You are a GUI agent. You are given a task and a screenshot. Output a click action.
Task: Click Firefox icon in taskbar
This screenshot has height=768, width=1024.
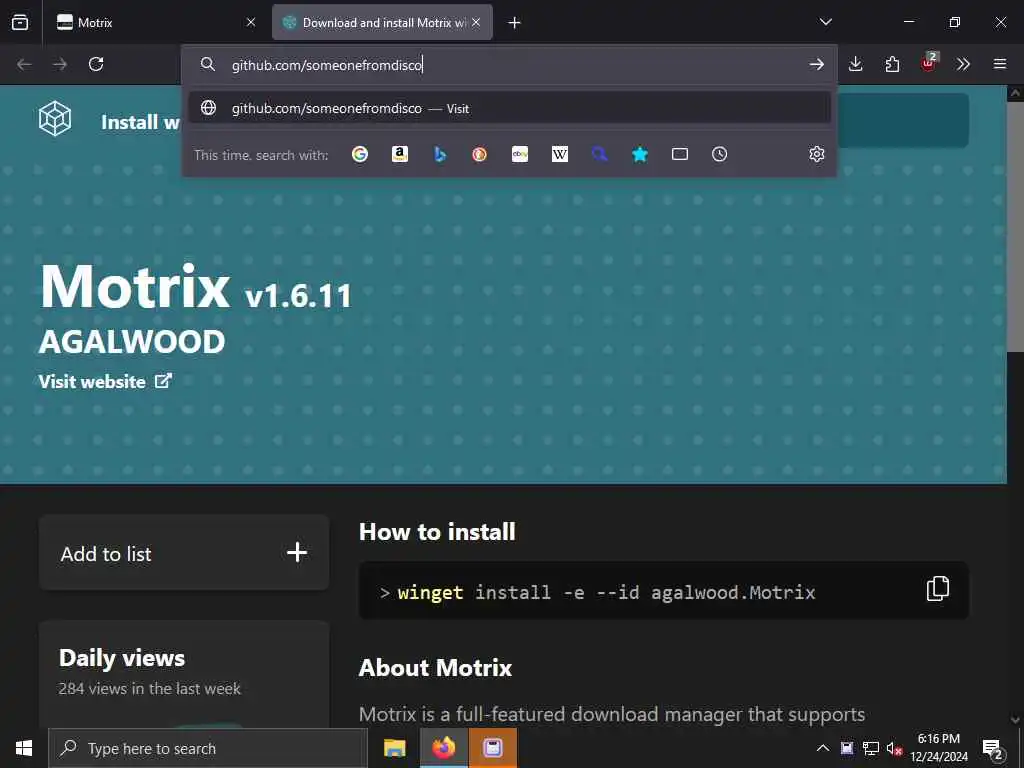[x=443, y=748]
